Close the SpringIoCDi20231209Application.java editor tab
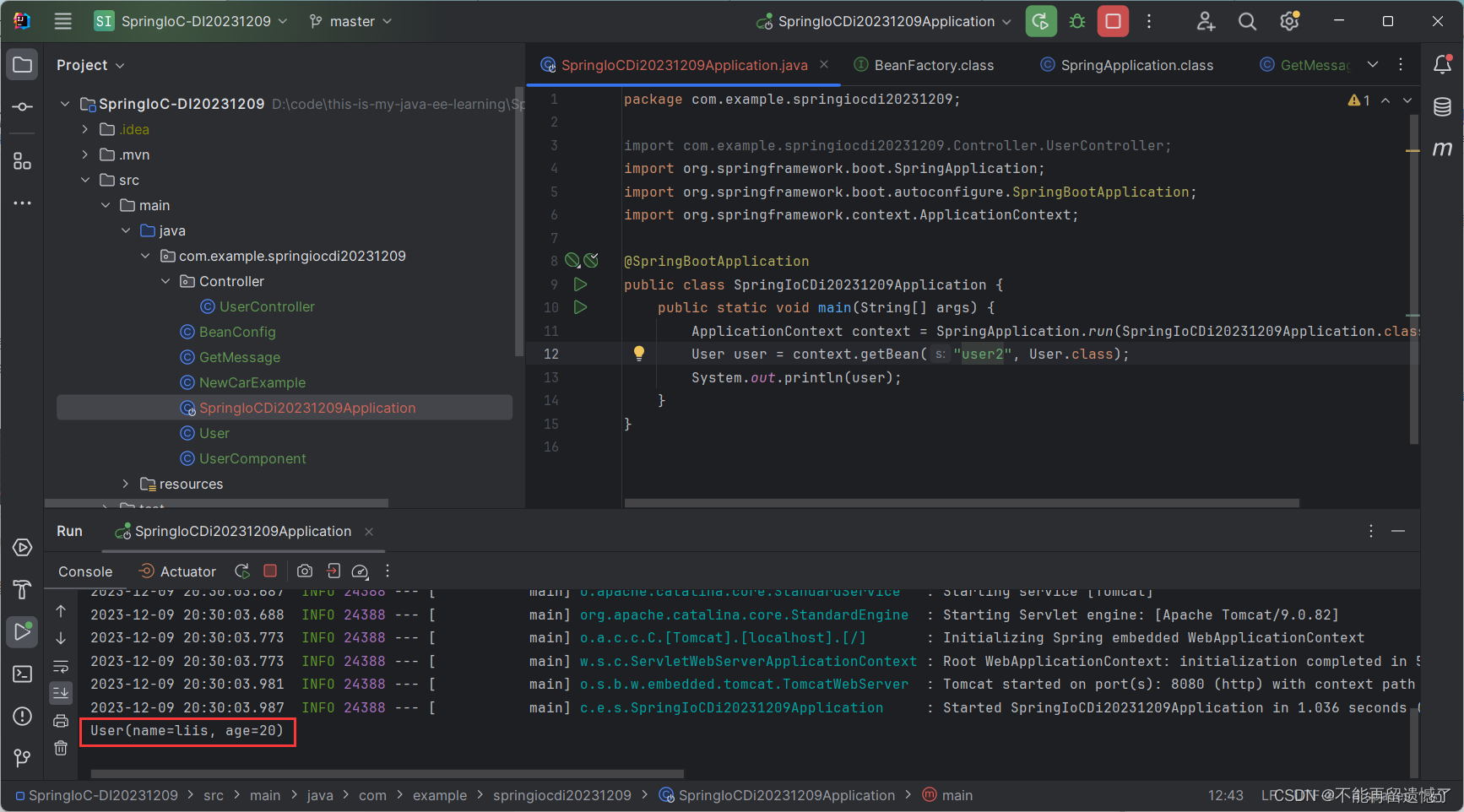Viewport: 1464px width, 812px height. coord(824,64)
